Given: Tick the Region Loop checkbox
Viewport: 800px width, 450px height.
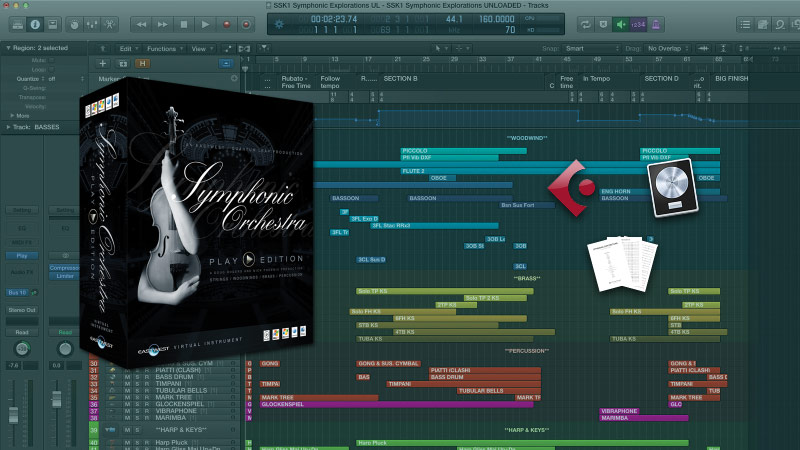Looking at the screenshot, I should pyautogui.click(x=52, y=69).
